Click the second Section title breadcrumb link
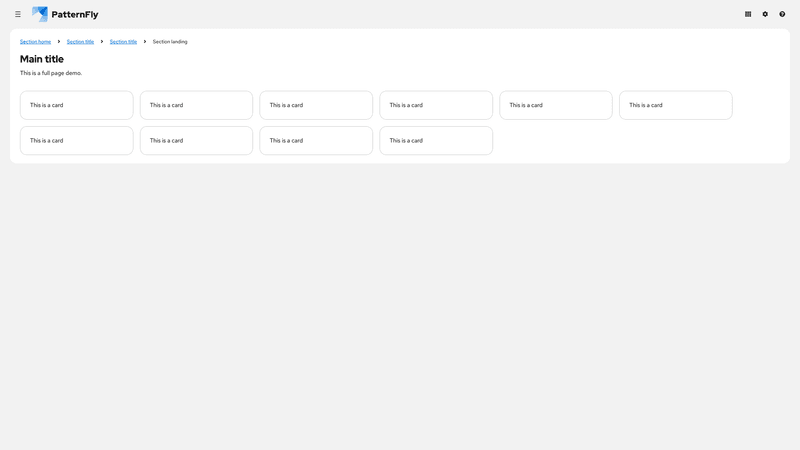This screenshot has height=450, width=800. [x=123, y=42]
